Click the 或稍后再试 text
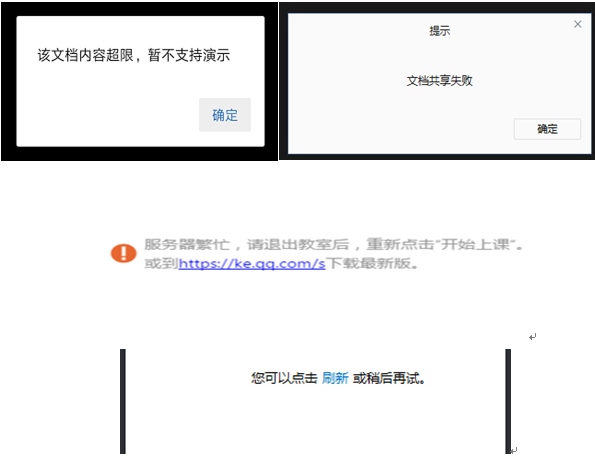Image resolution: width=595 pixels, height=457 pixels. [389, 378]
